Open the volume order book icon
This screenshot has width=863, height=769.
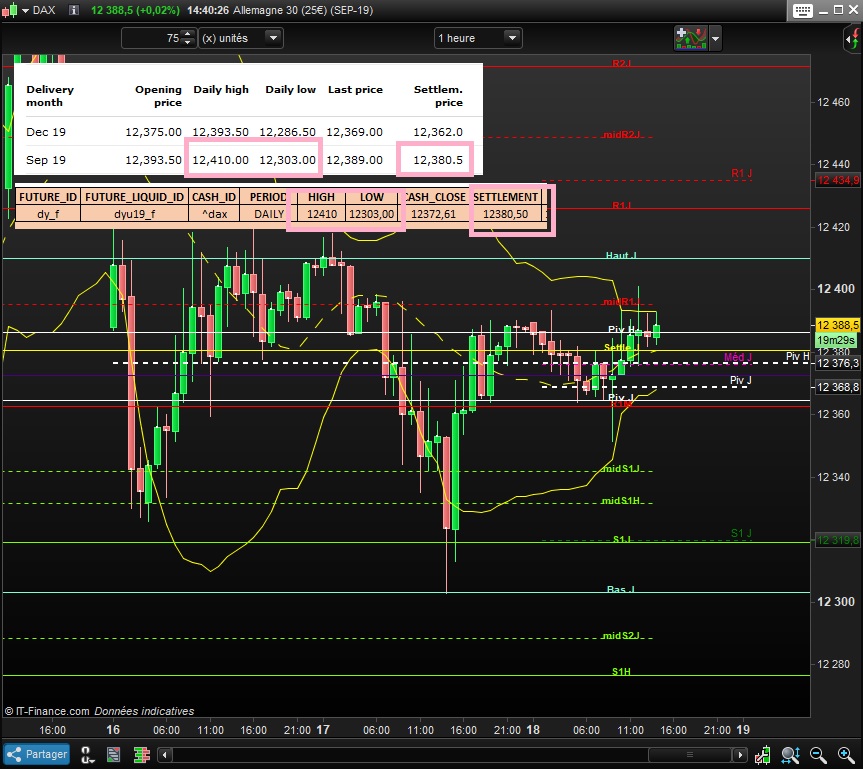click(141, 755)
